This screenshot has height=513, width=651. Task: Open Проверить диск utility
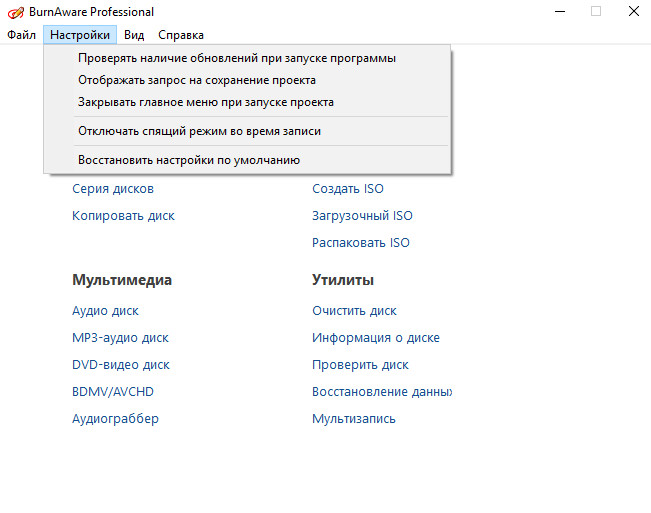coord(360,365)
